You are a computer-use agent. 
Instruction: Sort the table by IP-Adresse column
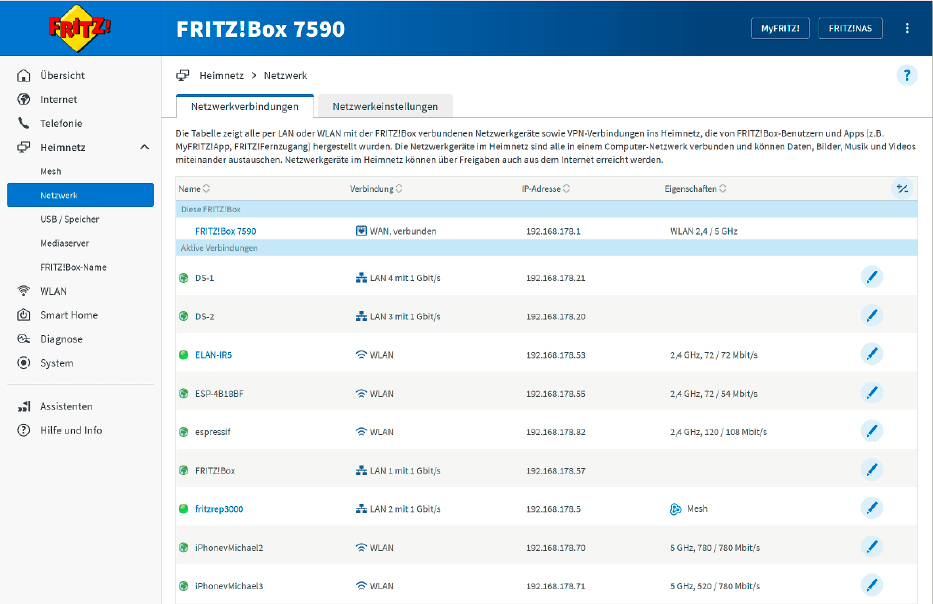click(546, 189)
